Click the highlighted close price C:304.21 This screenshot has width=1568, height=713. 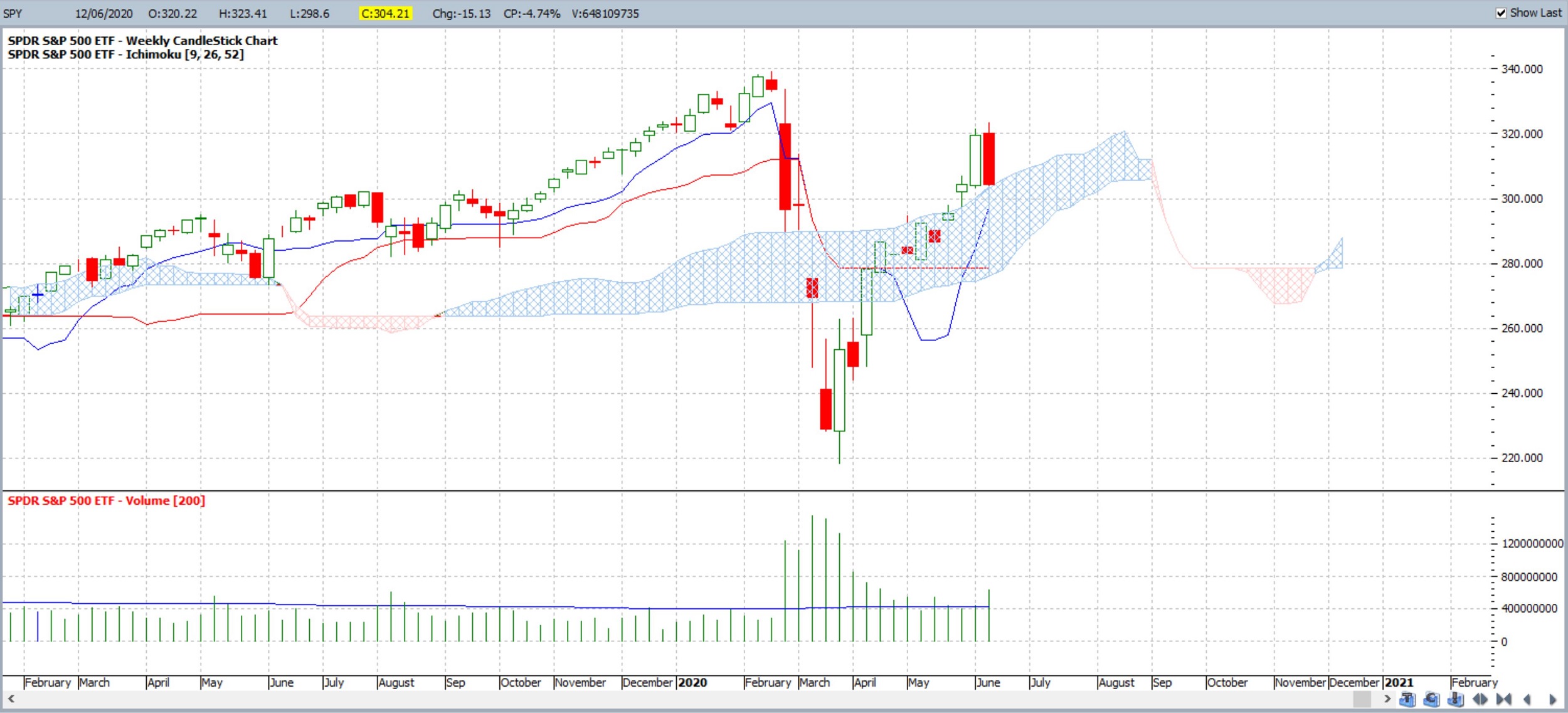coord(385,13)
